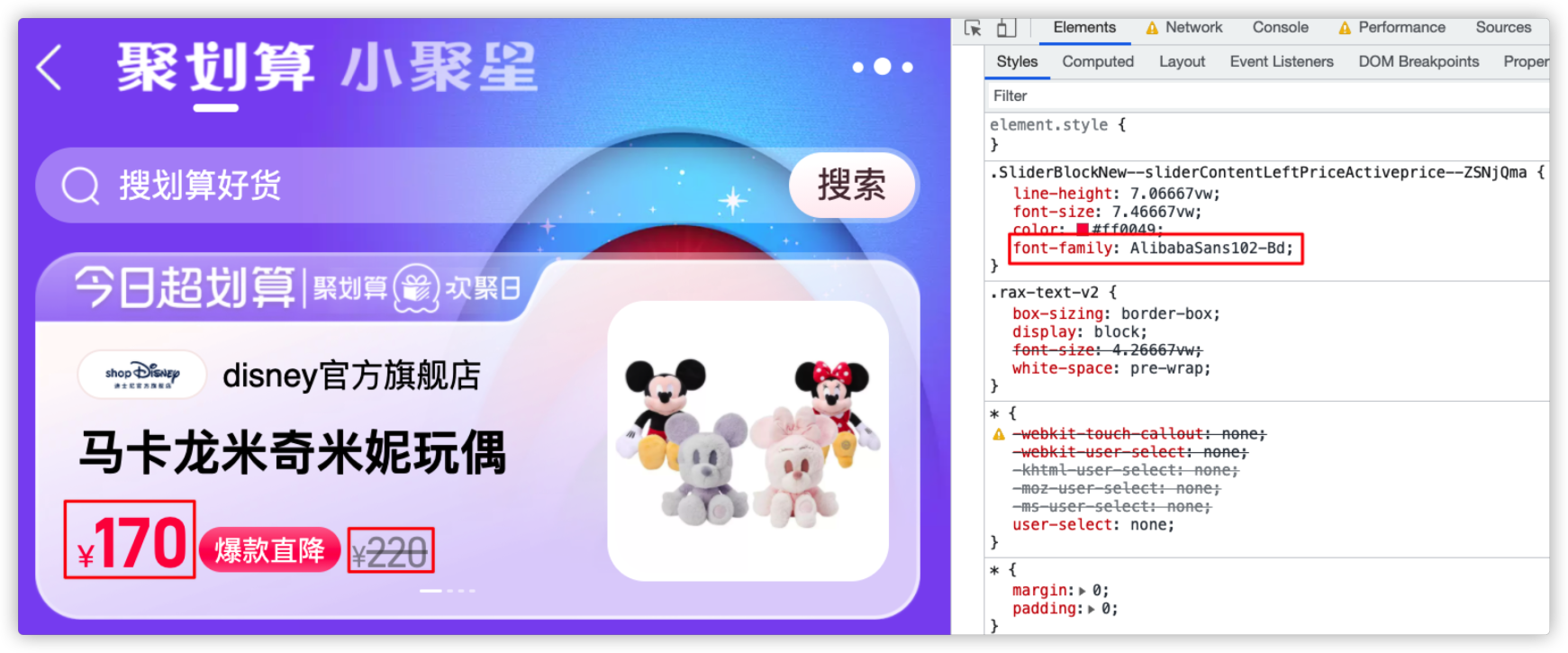Click the .SliderBlockNew--sliderContentLeftPriceActiveprice selector
1568x653 pixels.
(x=1259, y=172)
